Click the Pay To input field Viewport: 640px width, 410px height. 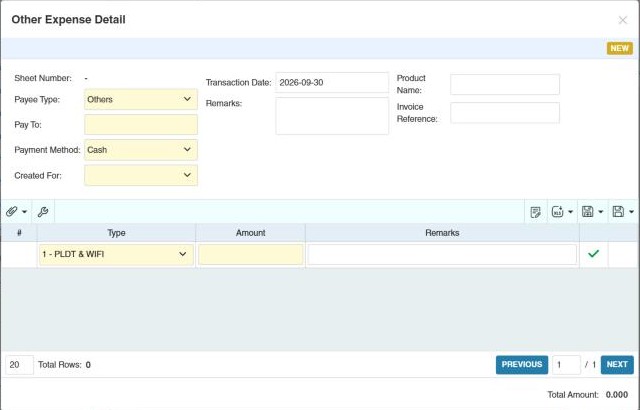(x=141, y=124)
